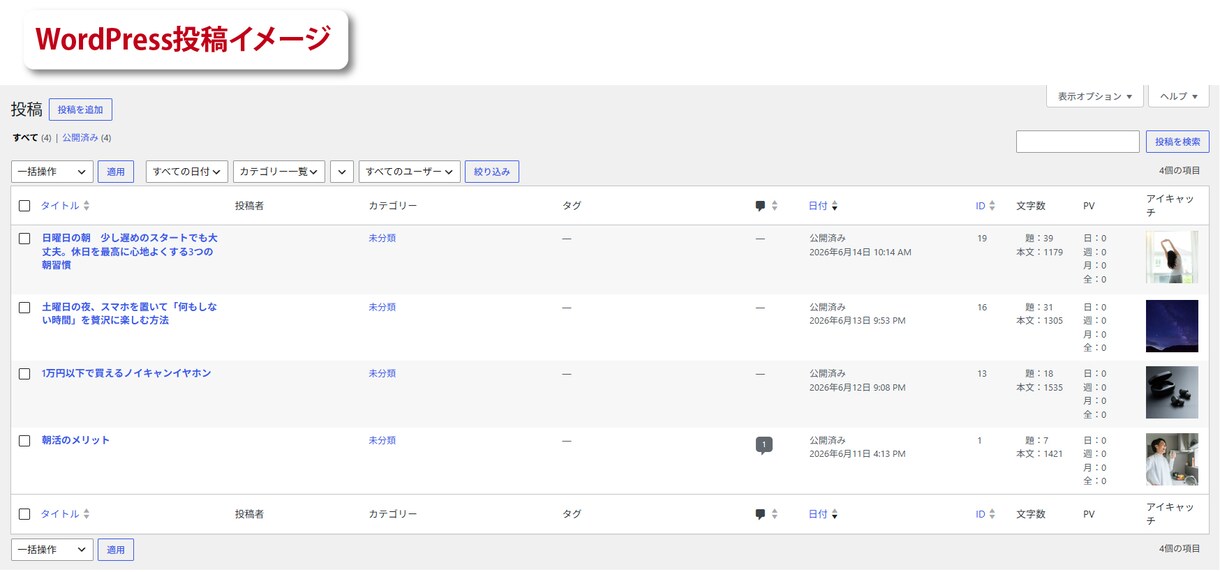Expand the ヘルプ panel
Screen dimensions: 1220x572
tap(1179, 96)
